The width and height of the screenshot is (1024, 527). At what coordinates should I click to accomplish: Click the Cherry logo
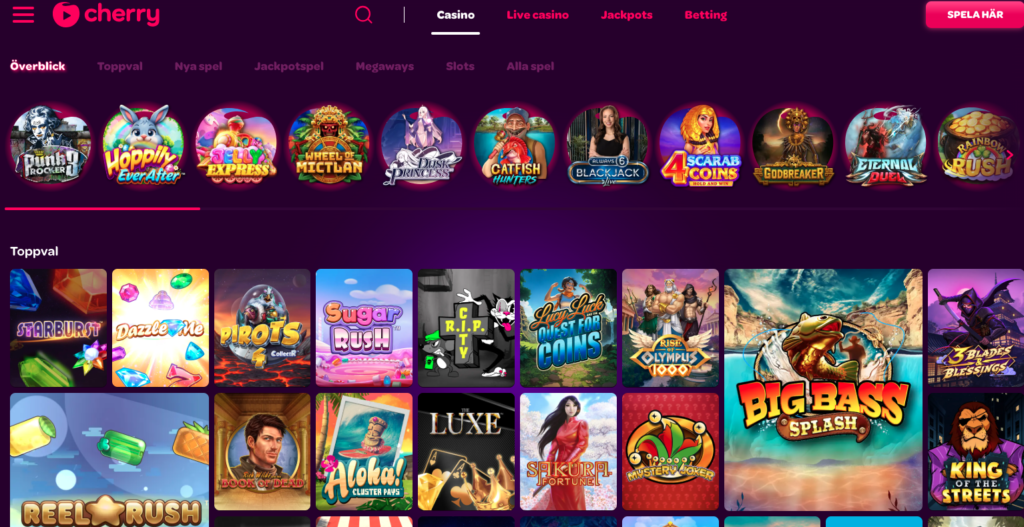106,14
